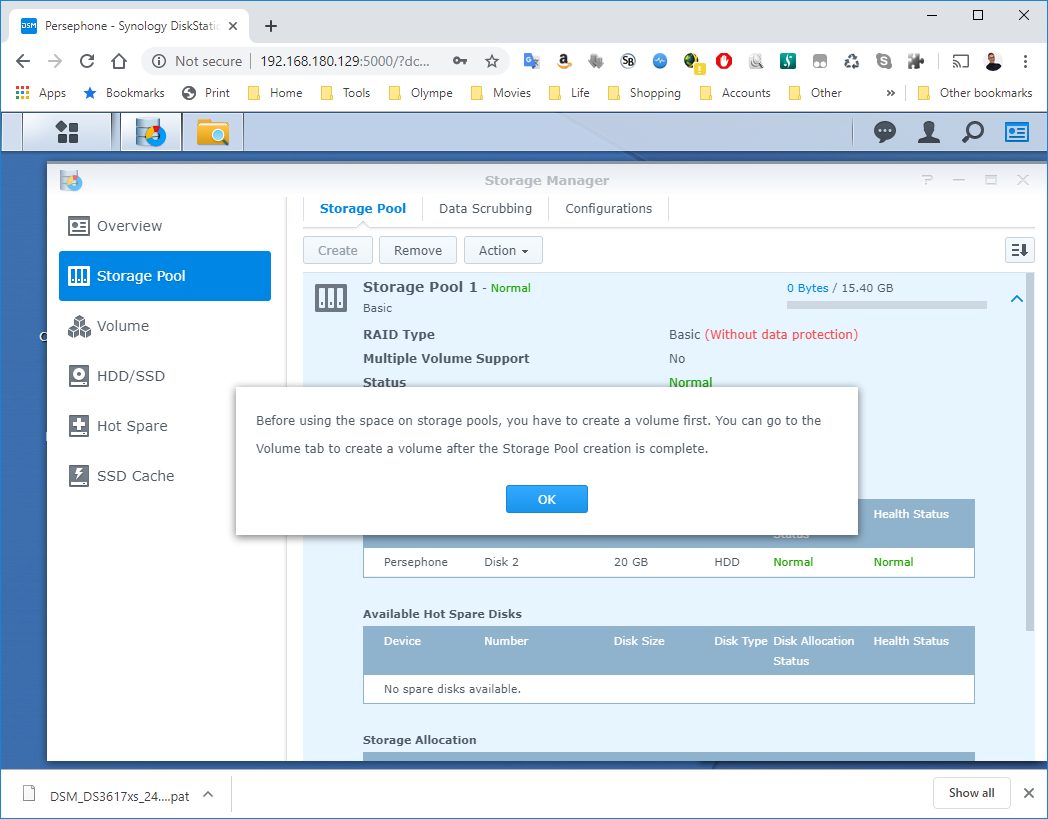This screenshot has height=819, width=1048.
Task: Switch to the Storage Pool tab
Action: 363,209
